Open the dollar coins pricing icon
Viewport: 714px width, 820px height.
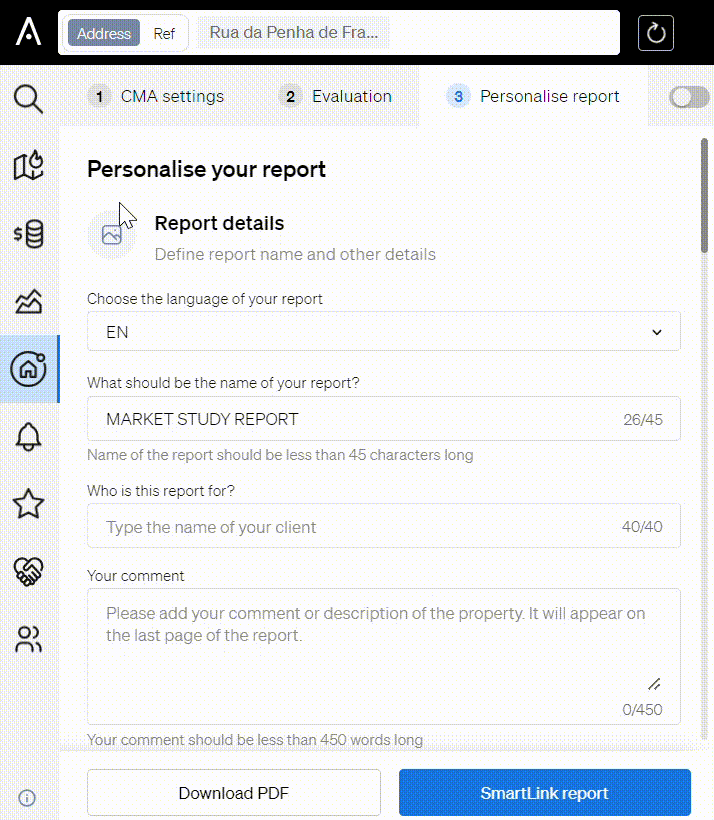pyautogui.click(x=28, y=234)
